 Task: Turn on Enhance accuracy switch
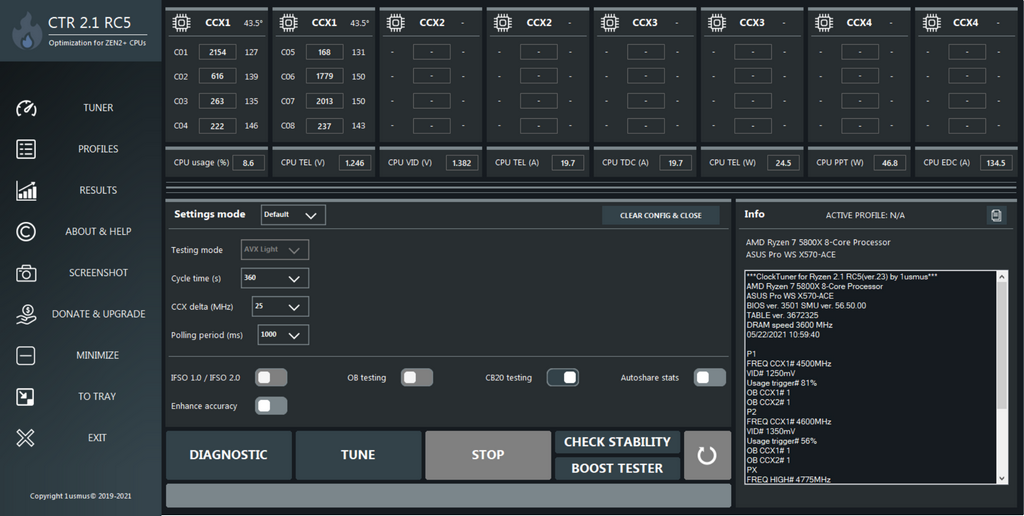tap(271, 406)
